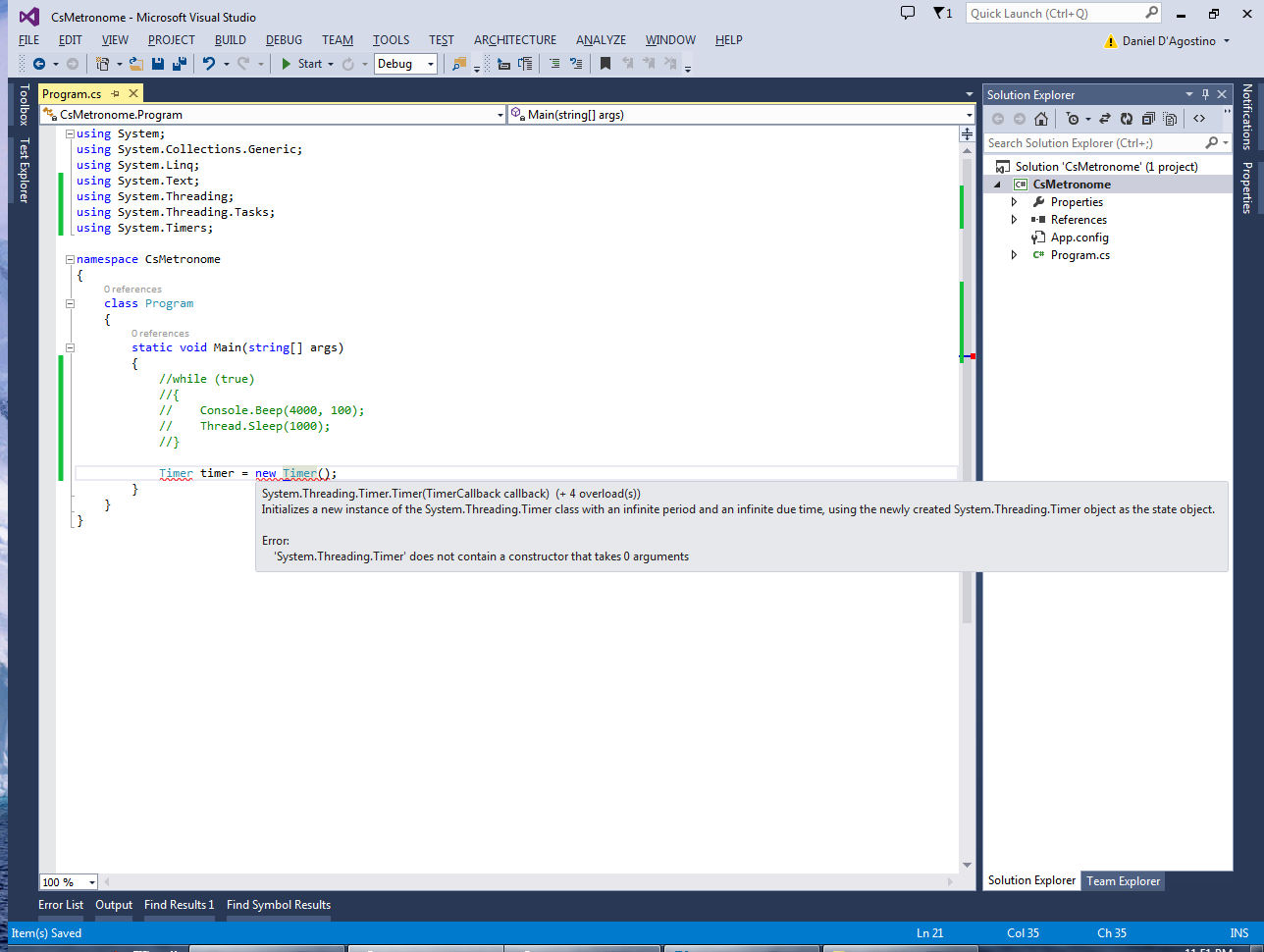The image size is (1264, 952).
Task: Select App.config in Solution Explorer
Action: pyautogui.click(x=1080, y=238)
